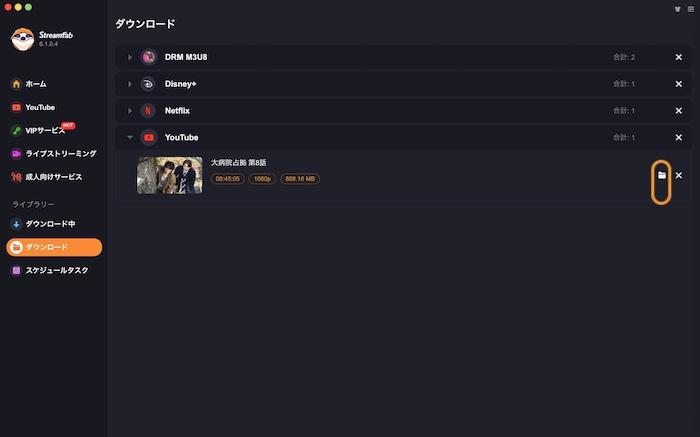Expand the DRM M3U8 group

[x=129, y=57]
